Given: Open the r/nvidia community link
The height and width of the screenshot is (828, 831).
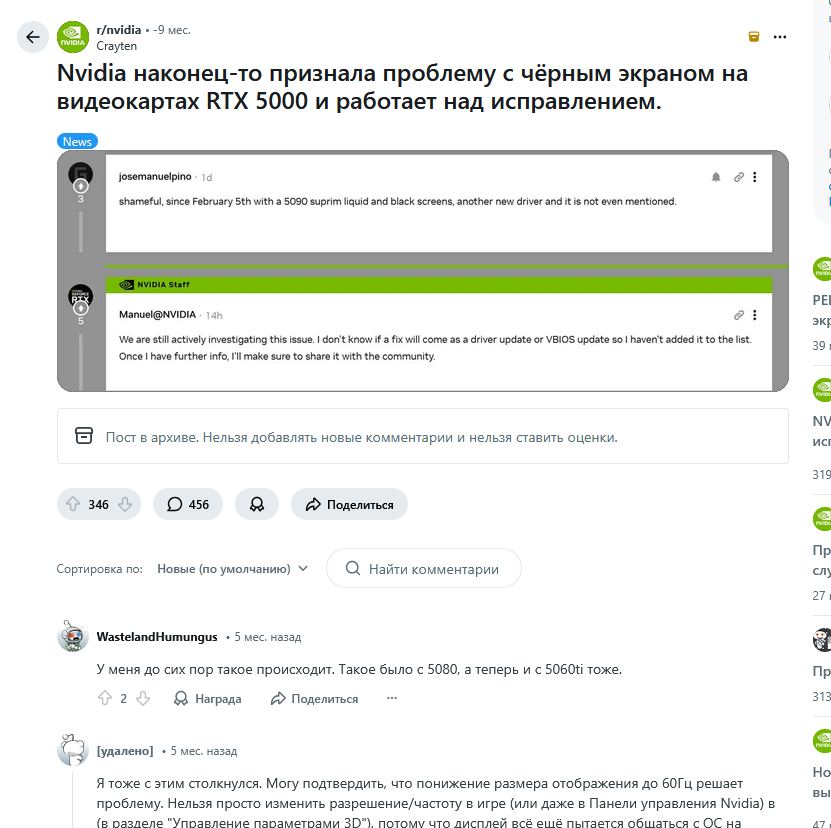Looking at the screenshot, I should pyautogui.click(x=119, y=30).
